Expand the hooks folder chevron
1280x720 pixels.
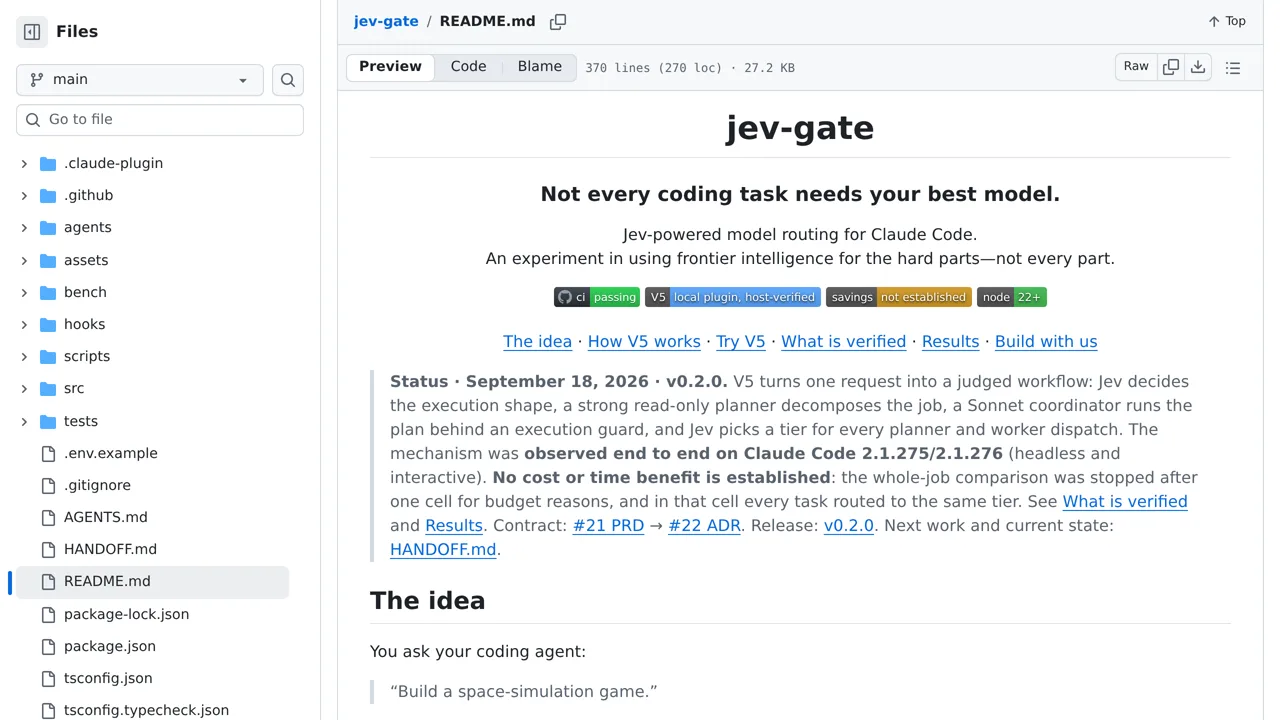point(24,325)
